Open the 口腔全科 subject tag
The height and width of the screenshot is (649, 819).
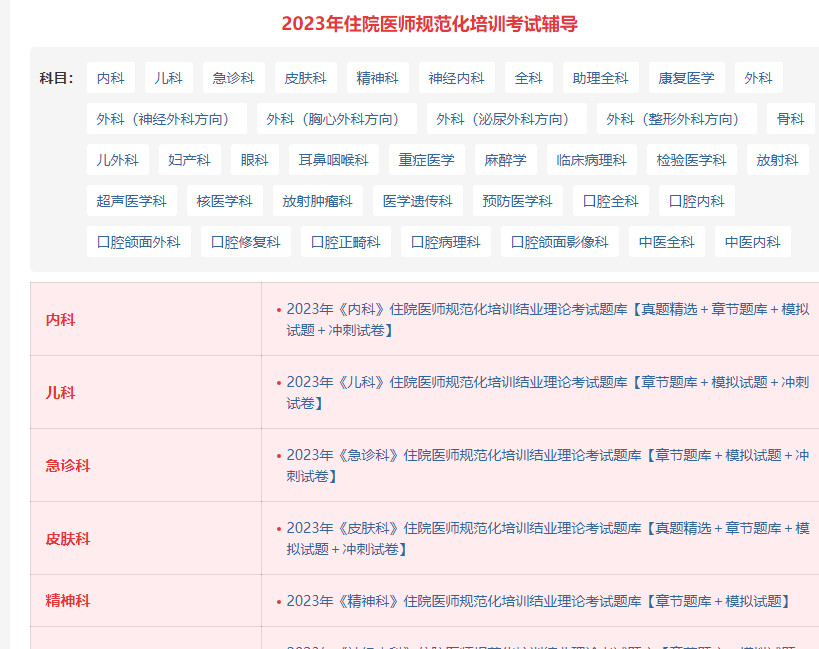coord(611,201)
